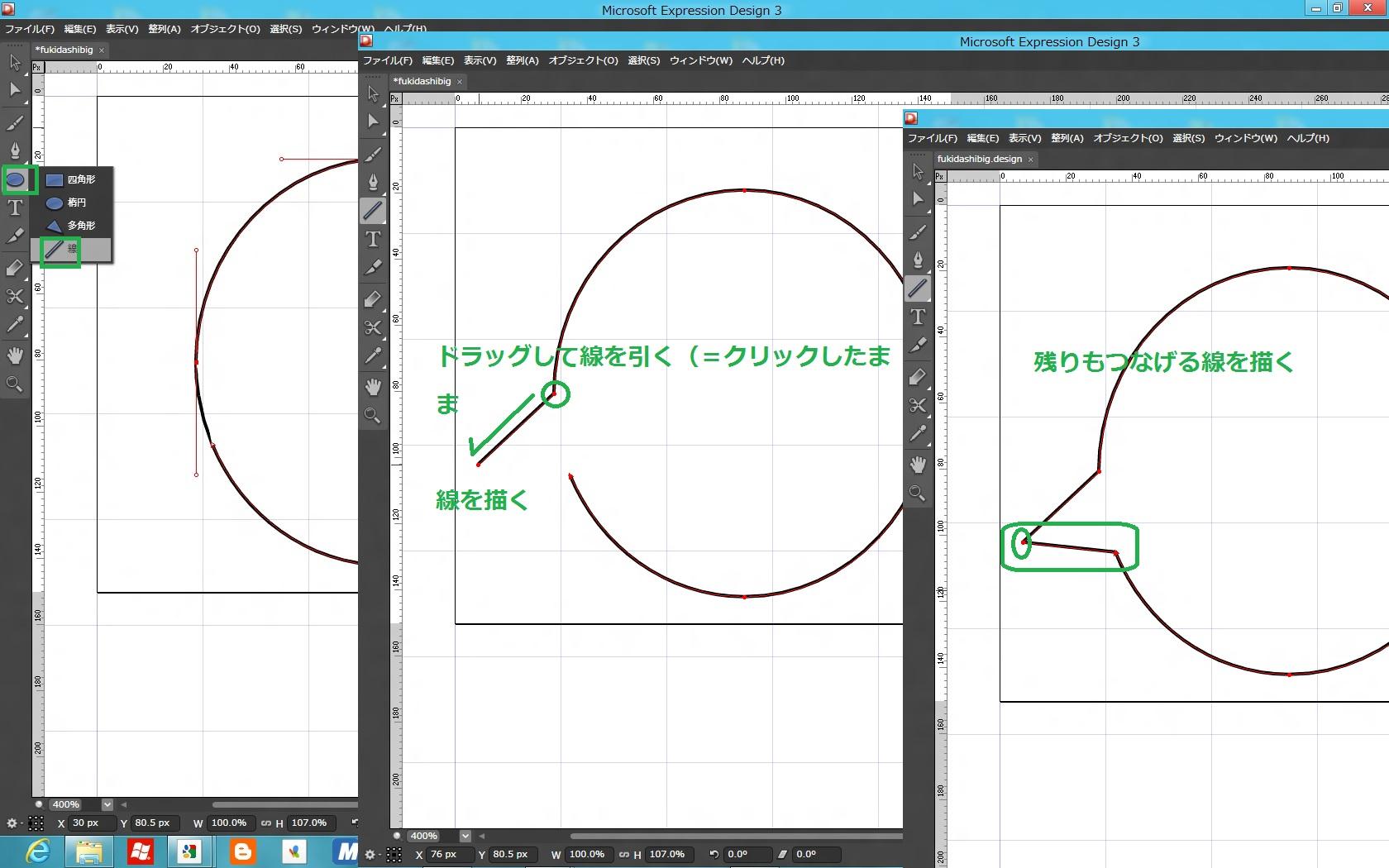Screen dimensions: 1389x868
Task: Choose 楕円 from the shape flyout
Action: tap(72, 203)
